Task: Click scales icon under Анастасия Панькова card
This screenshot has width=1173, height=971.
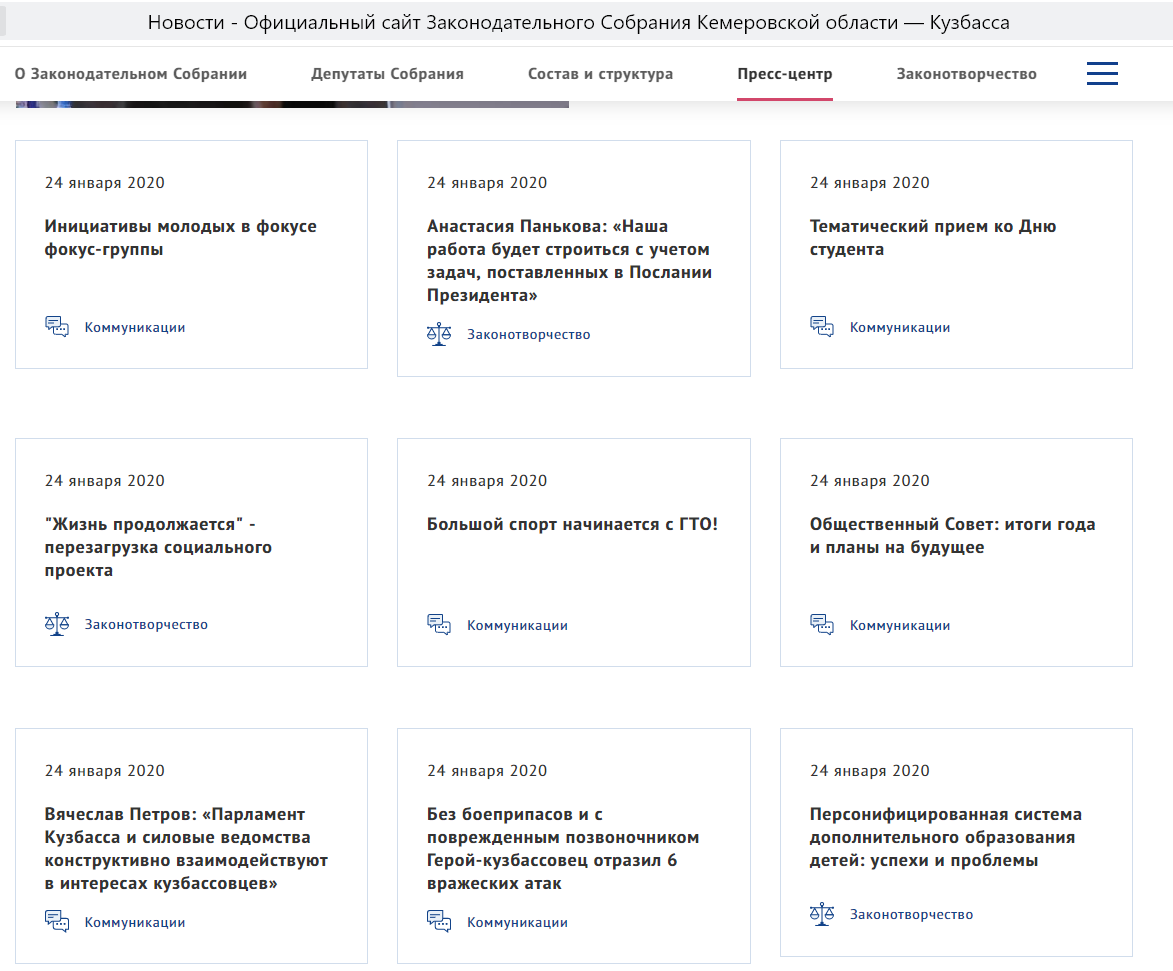Action: coord(439,334)
